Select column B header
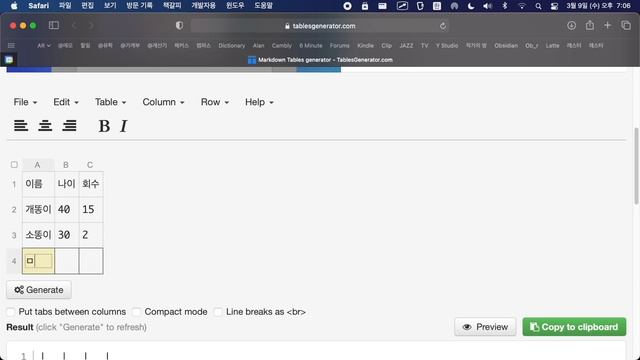The width and height of the screenshot is (640, 360). [66, 164]
